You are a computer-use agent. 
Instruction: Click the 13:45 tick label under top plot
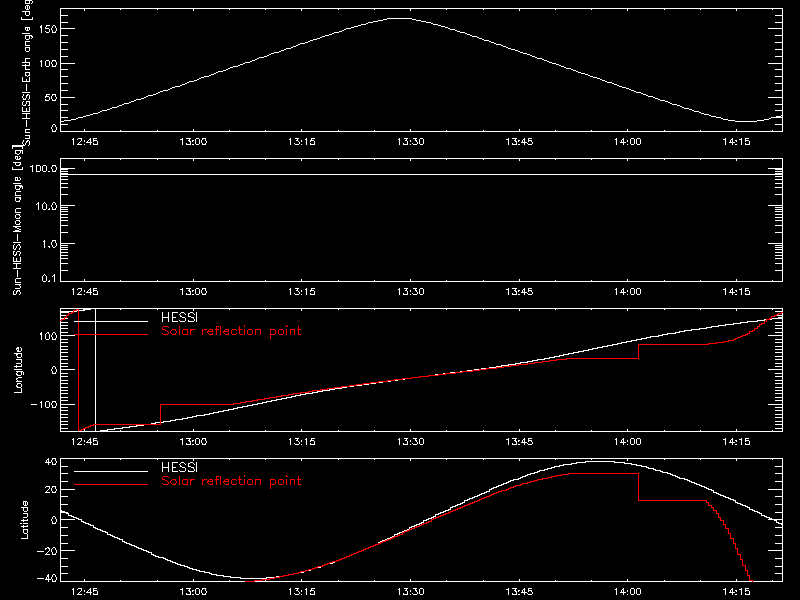[x=519, y=142]
